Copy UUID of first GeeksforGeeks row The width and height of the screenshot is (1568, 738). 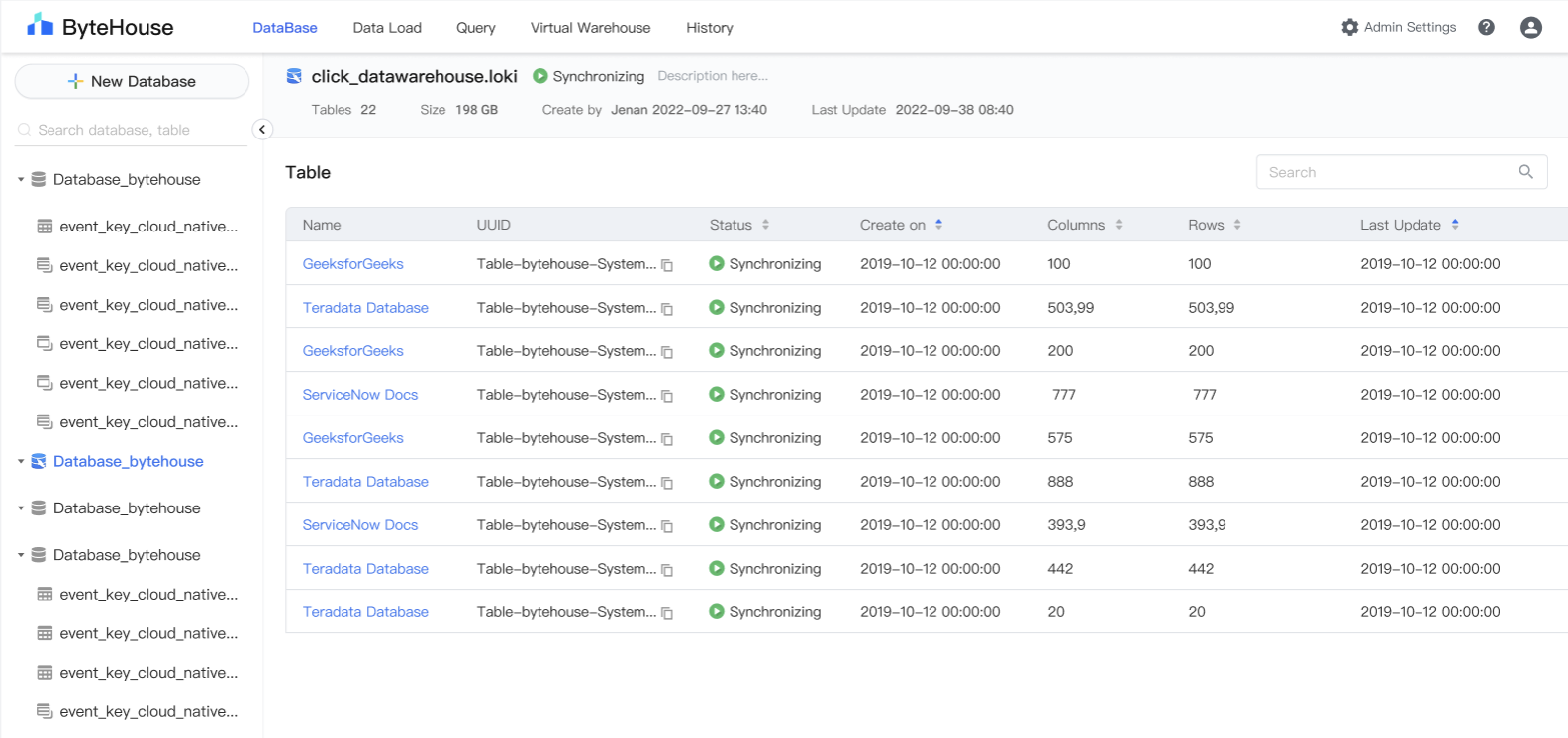[667, 265]
